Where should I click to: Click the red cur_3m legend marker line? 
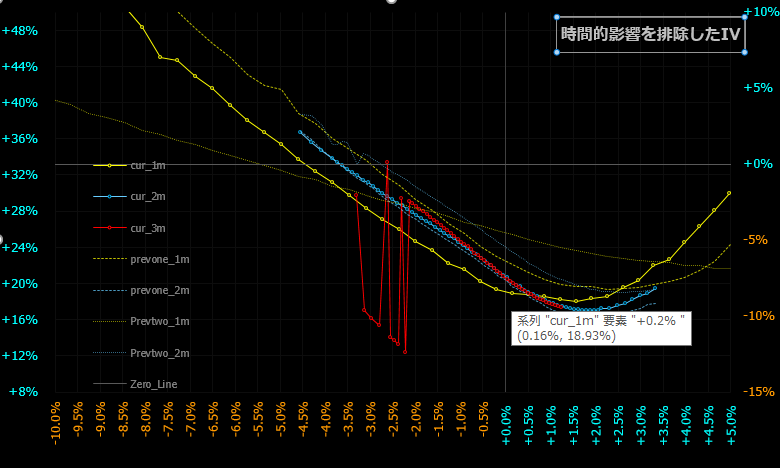110,228
